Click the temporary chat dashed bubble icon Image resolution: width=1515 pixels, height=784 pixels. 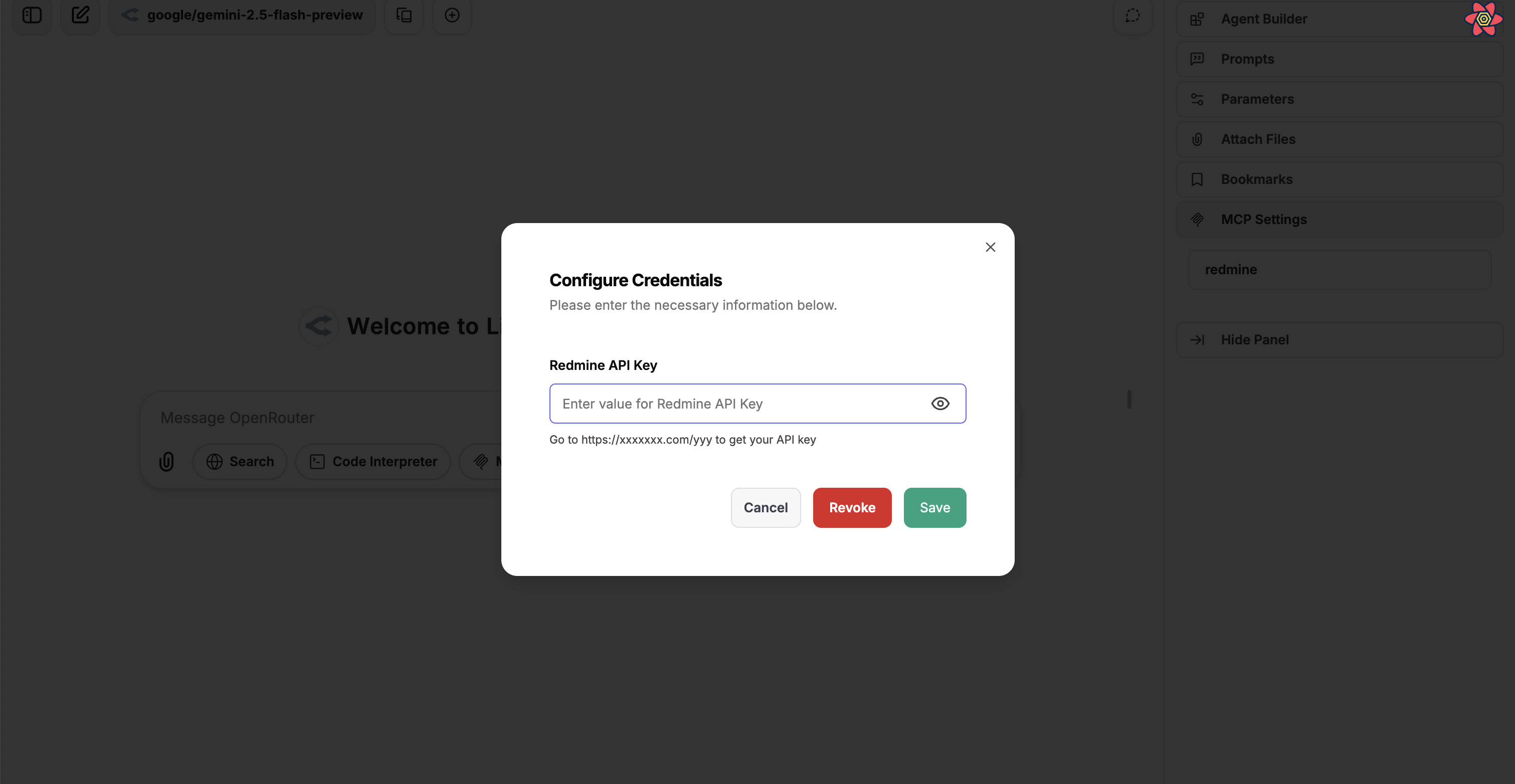(x=1132, y=16)
